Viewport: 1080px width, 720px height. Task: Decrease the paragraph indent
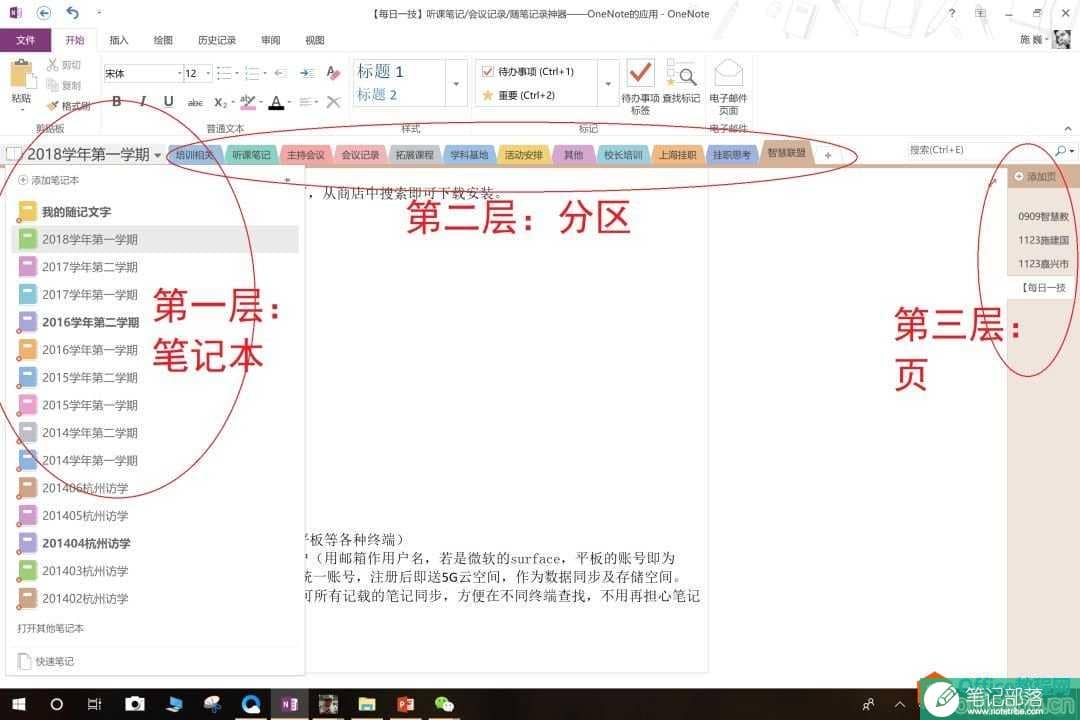click(x=280, y=73)
